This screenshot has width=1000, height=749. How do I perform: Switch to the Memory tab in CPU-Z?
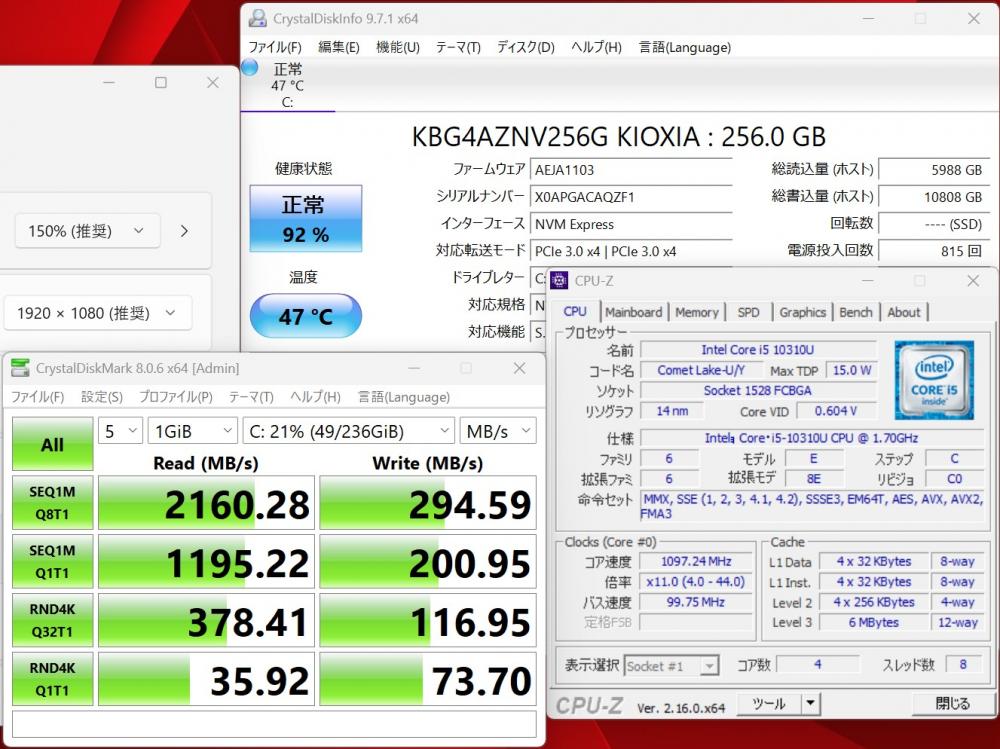[696, 312]
